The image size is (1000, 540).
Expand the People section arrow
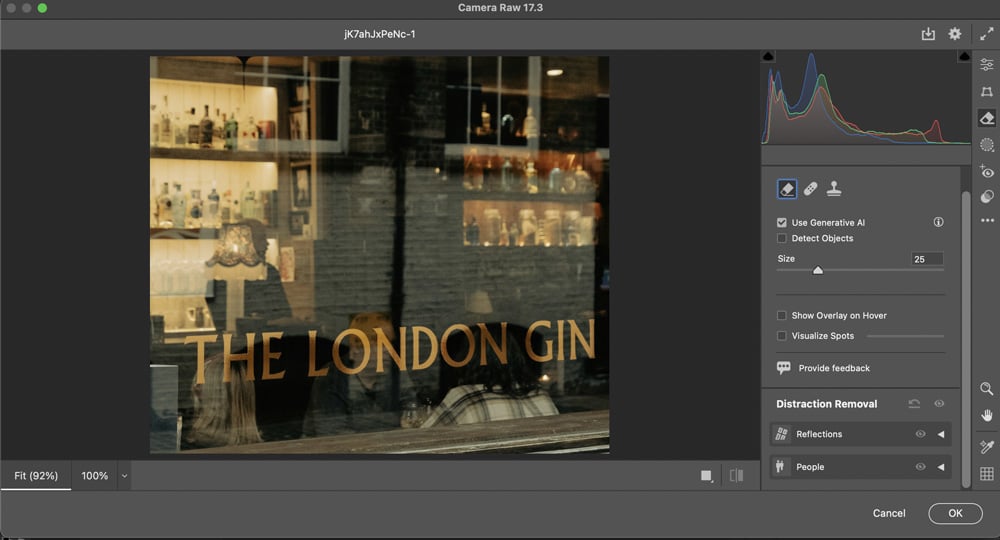coord(940,467)
